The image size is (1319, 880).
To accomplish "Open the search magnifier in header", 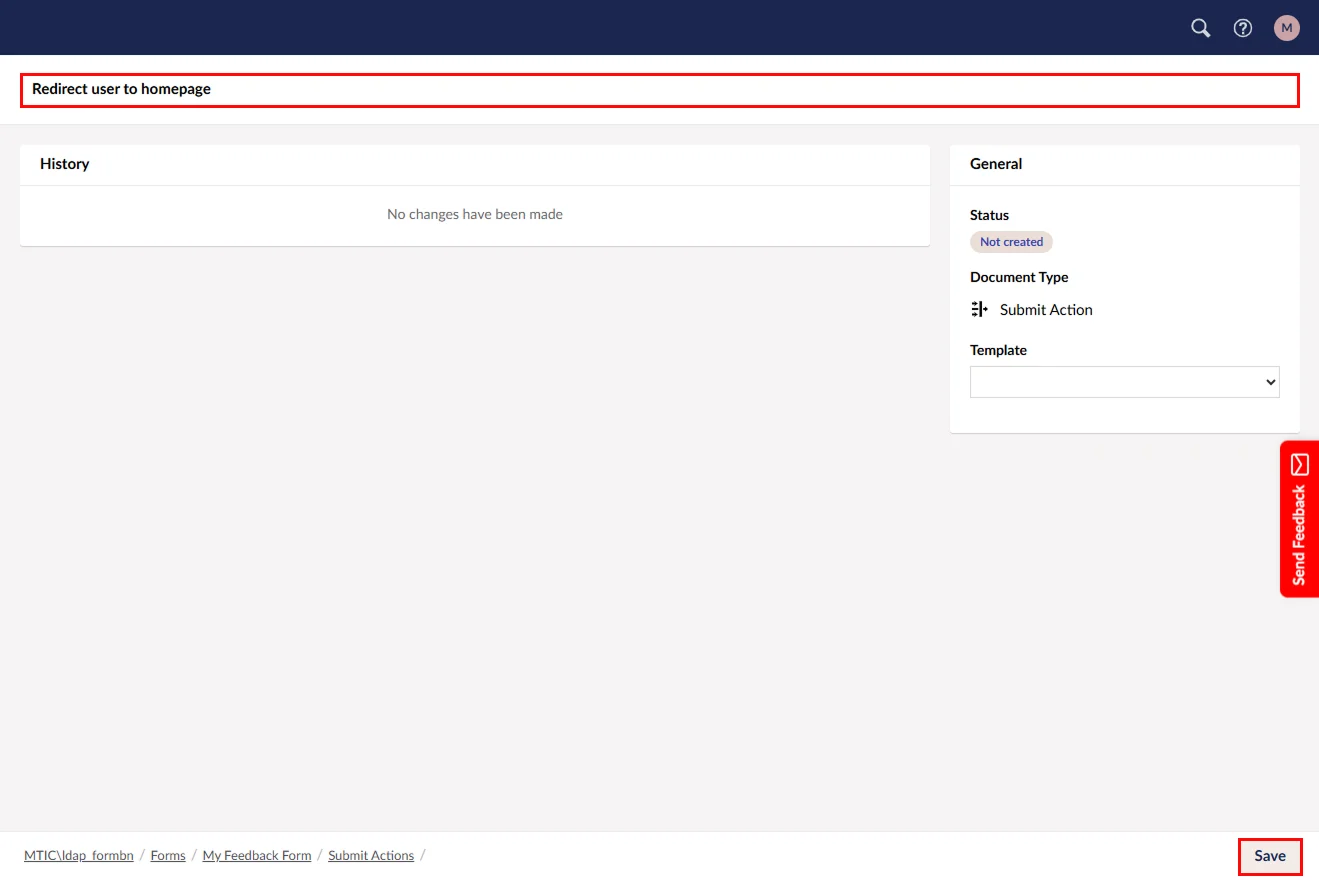I will pos(1200,28).
